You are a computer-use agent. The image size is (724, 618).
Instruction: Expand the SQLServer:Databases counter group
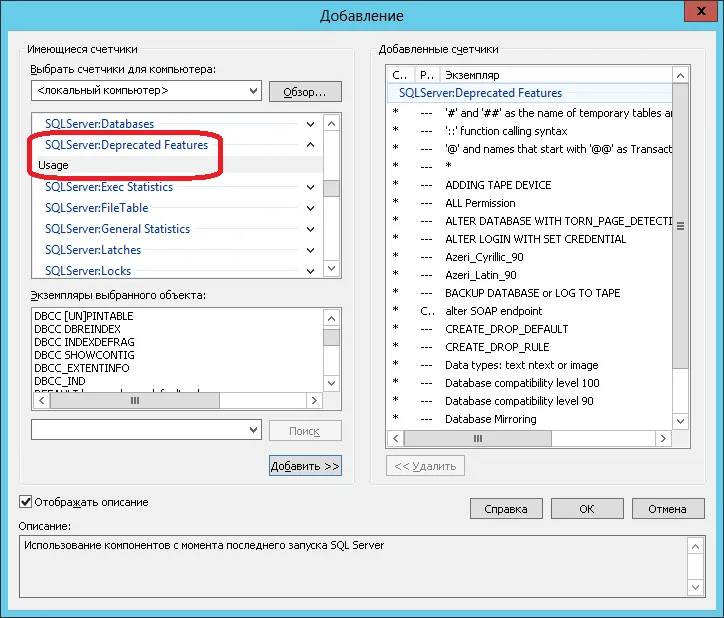pos(310,124)
